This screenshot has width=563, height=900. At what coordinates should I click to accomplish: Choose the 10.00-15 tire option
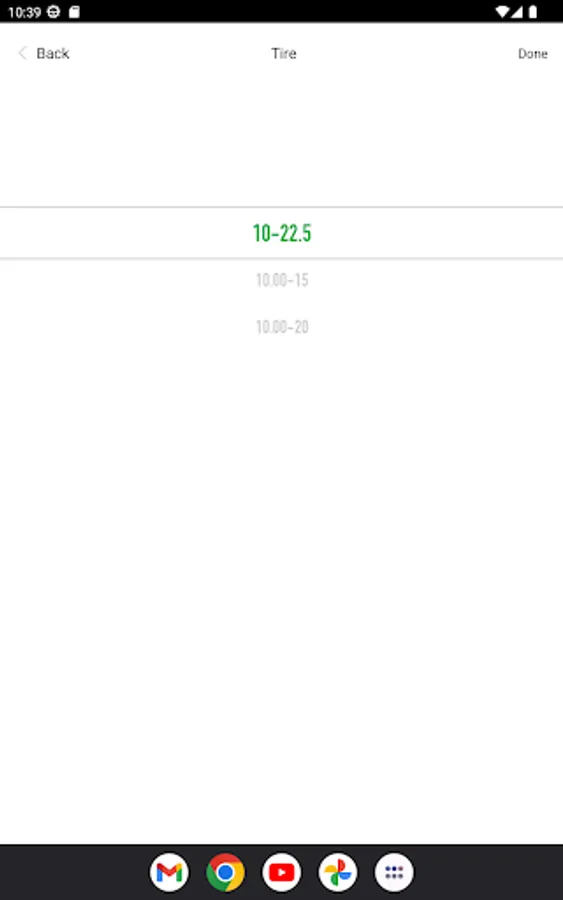(282, 280)
